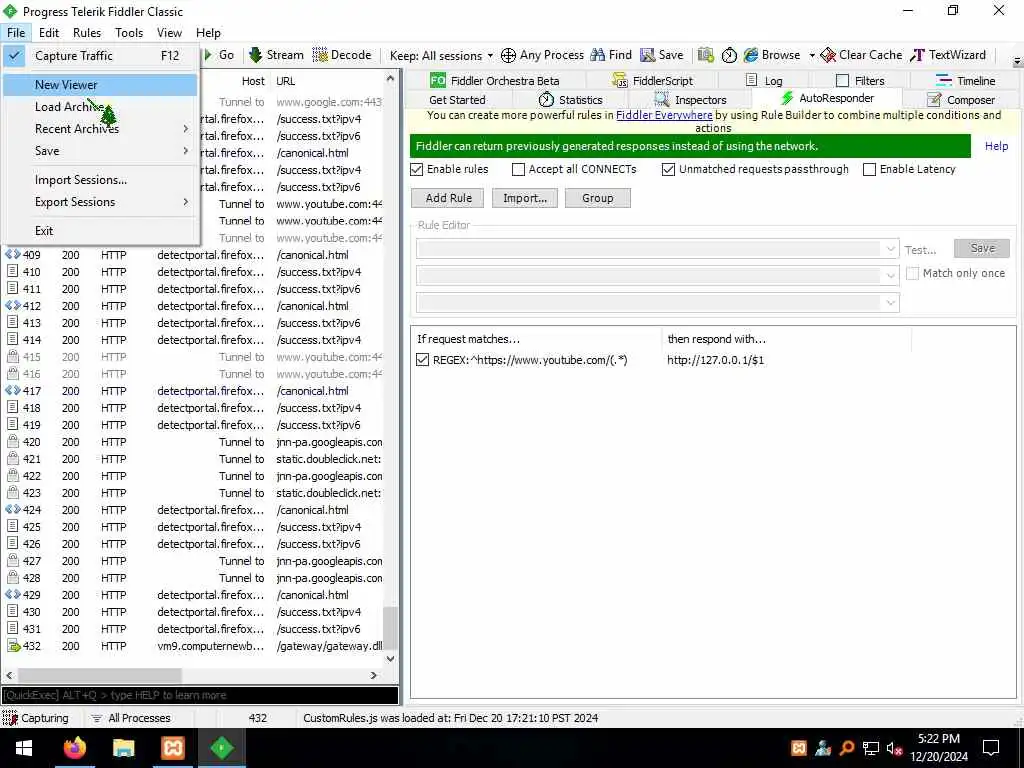1024x768 pixels.
Task: Open XAMPP from the taskbar
Action: (x=173, y=748)
